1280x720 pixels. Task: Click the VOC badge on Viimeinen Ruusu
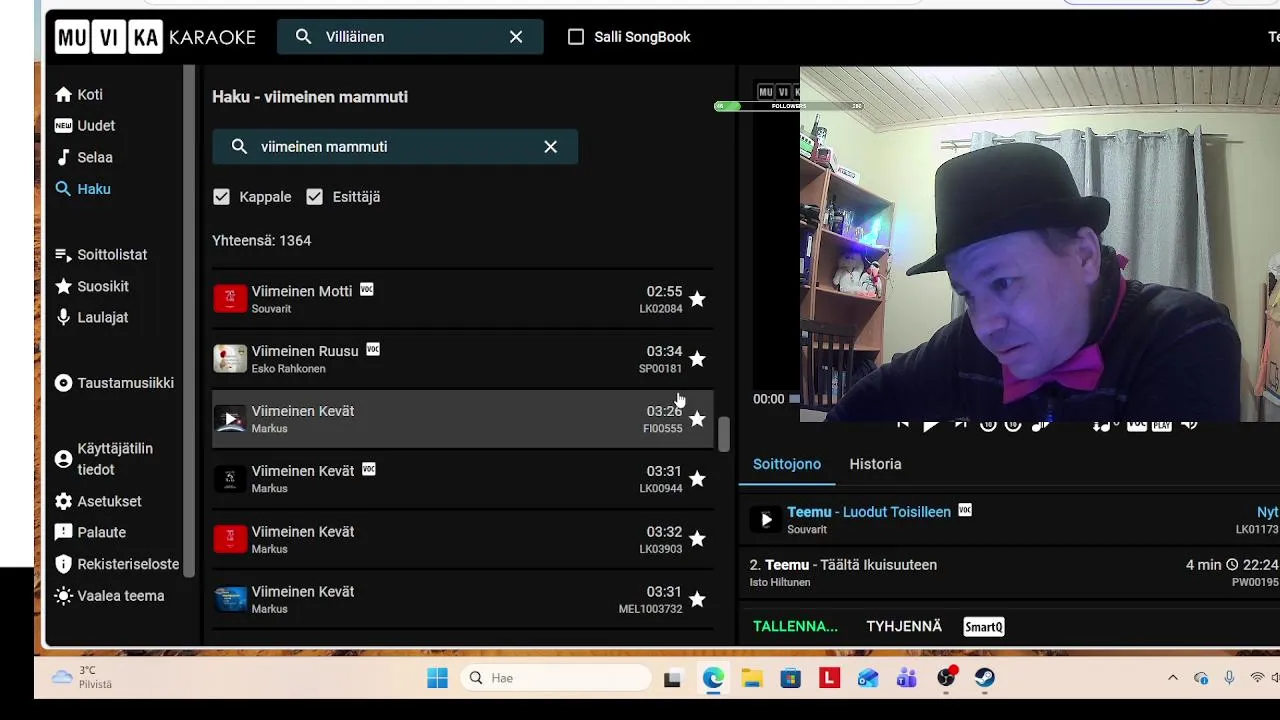click(x=373, y=349)
